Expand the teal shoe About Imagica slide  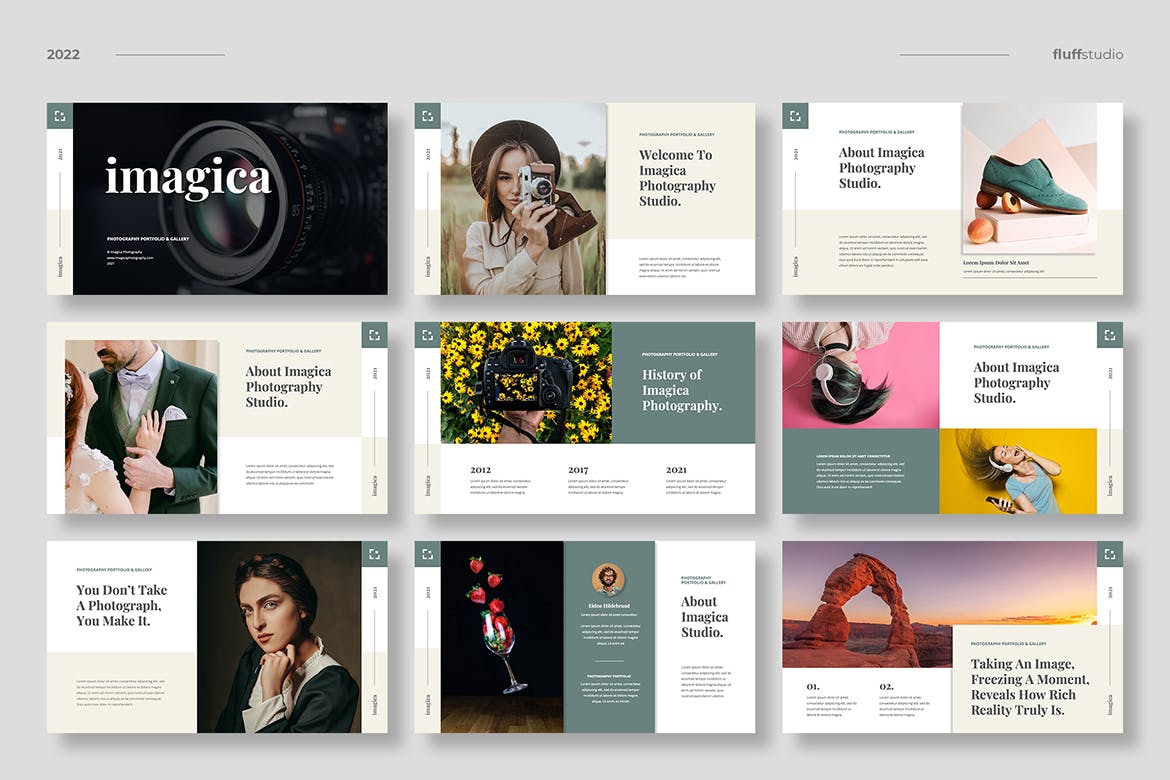point(795,115)
